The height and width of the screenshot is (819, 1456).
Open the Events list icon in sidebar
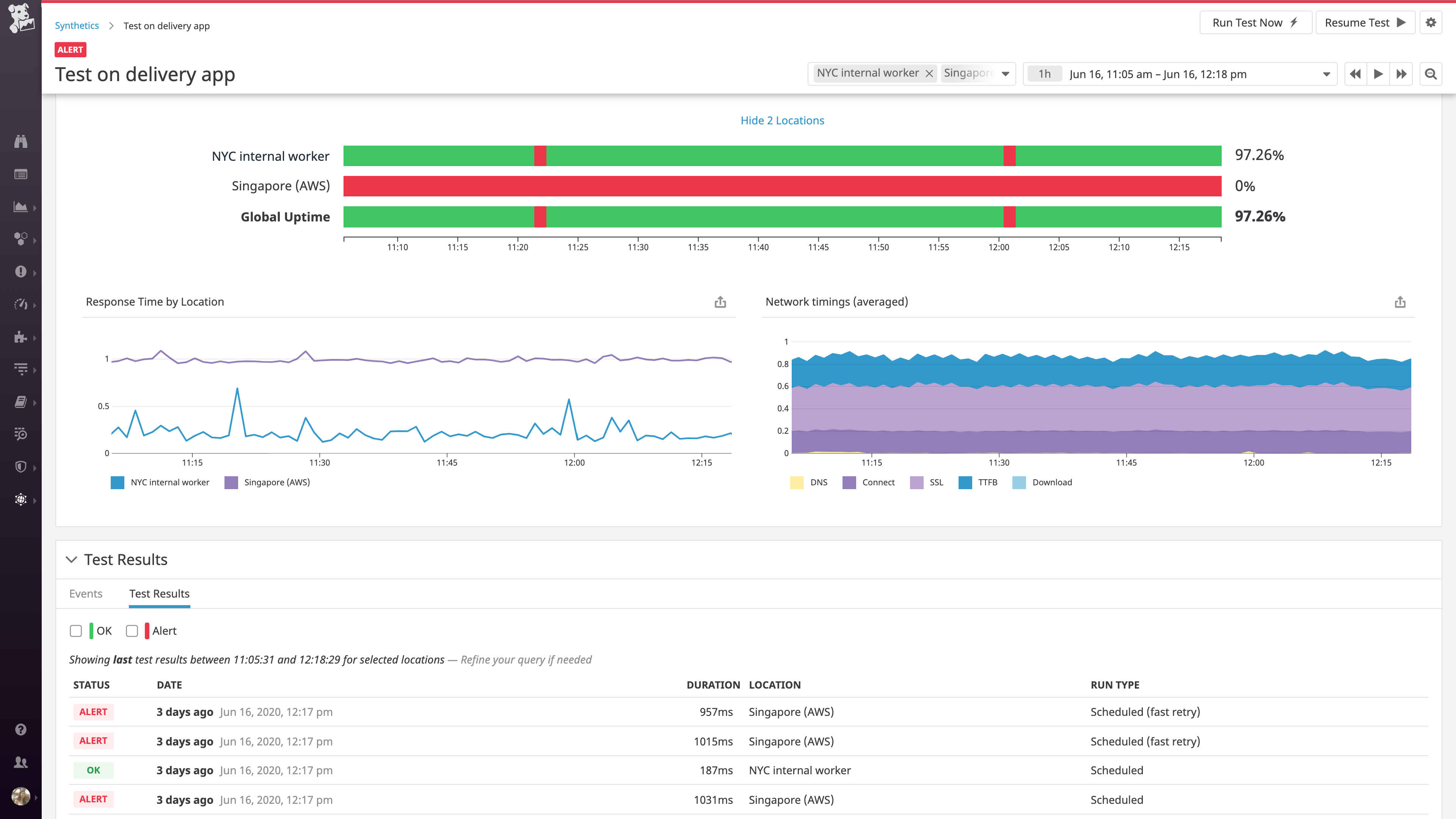tap(21, 174)
